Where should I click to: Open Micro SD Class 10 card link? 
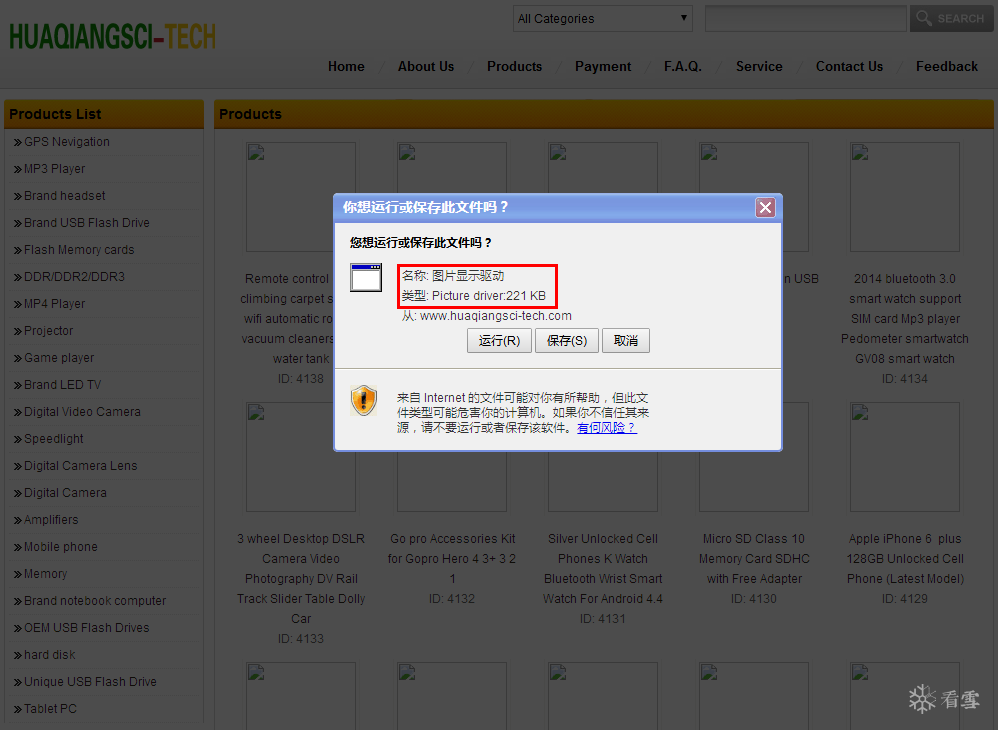(x=754, y=558)
